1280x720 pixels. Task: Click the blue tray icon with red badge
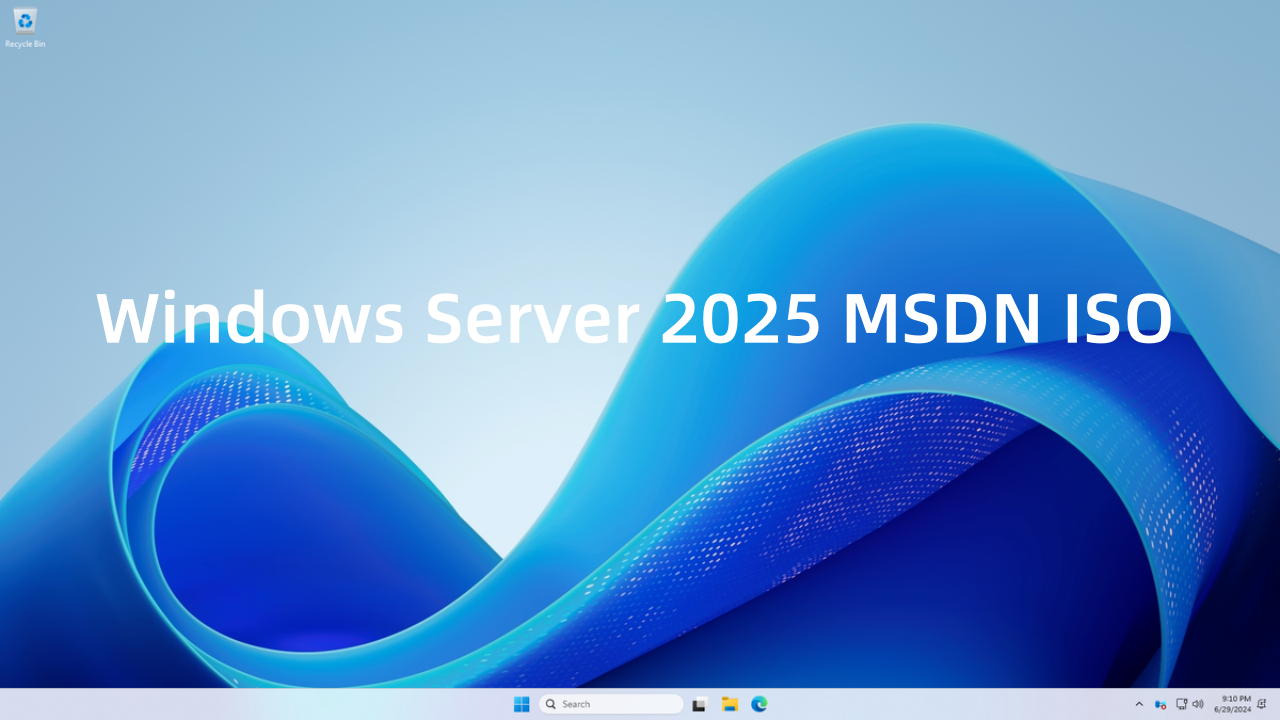click(x=1160, y=704)
